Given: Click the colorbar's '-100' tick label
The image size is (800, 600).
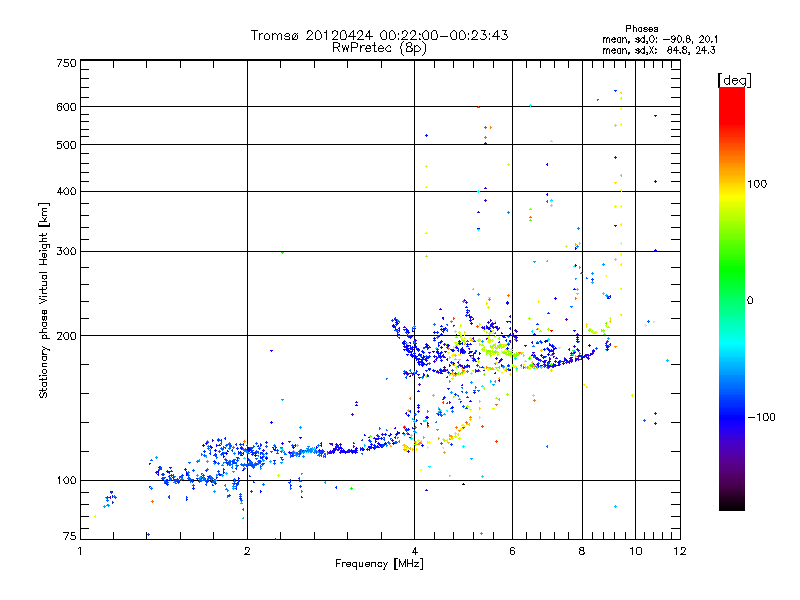Looking at the screenshot, I should point(761,417).
